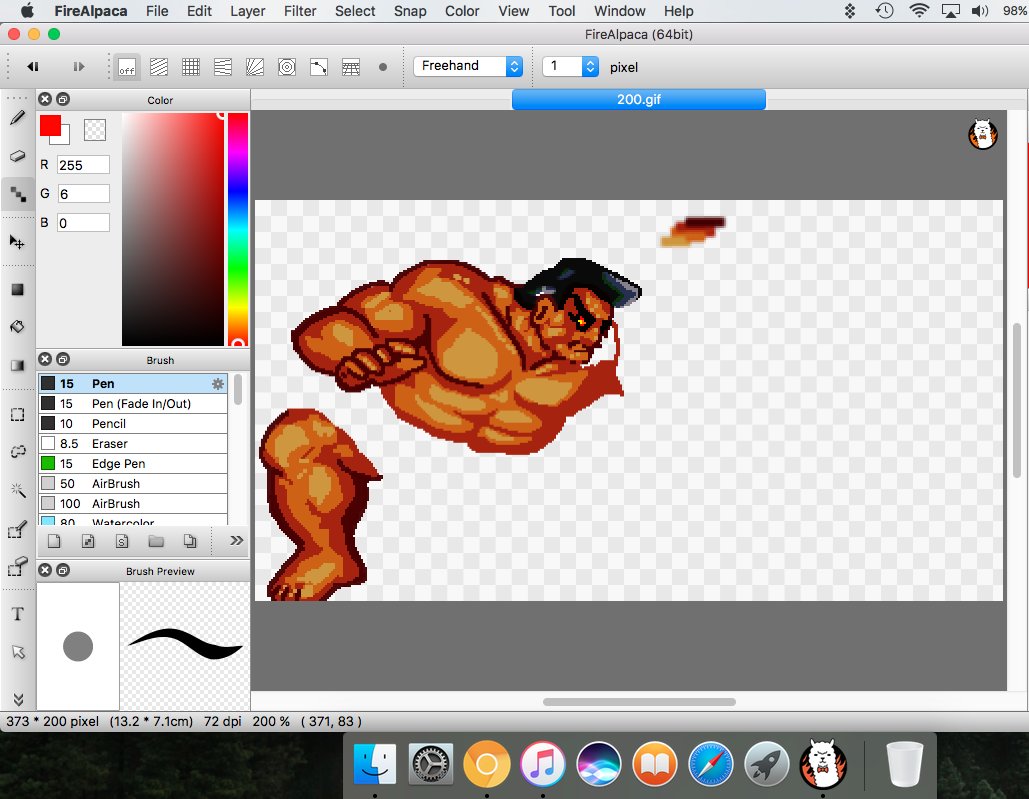Close the Color panel
Viewport: 1029px width, 799px height.
point(45,99)
